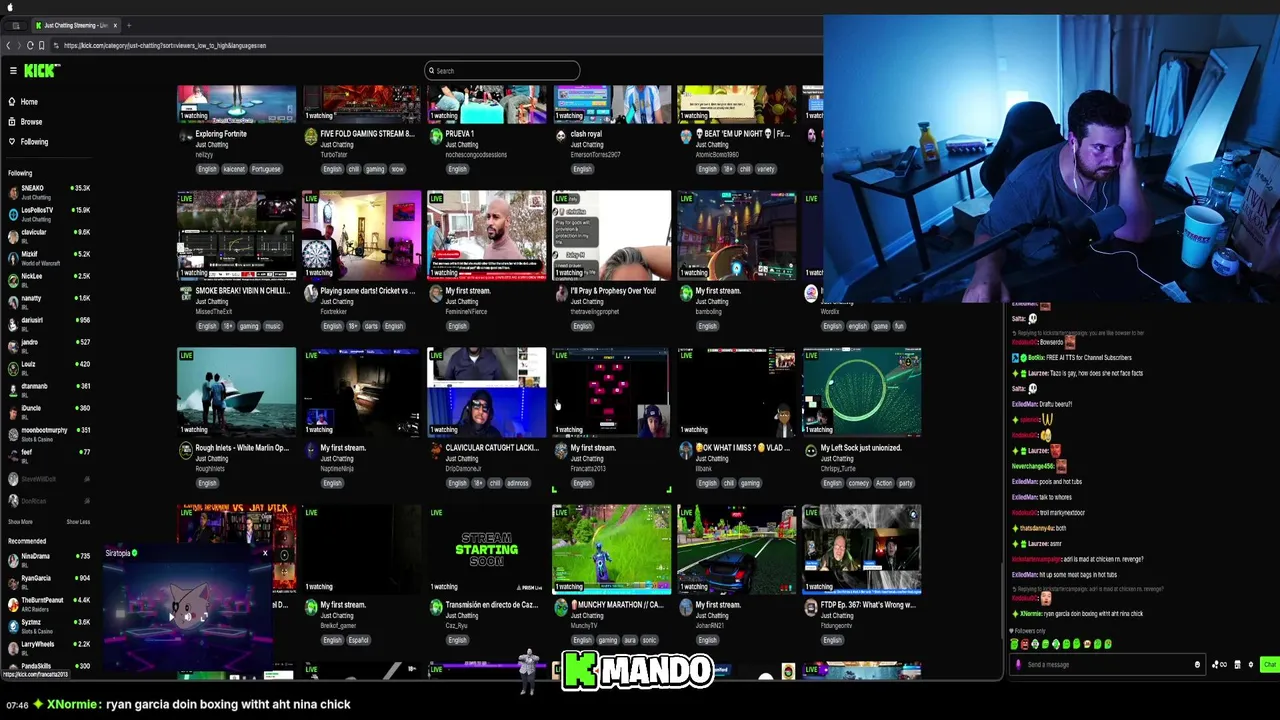The height and width of the screenshot is (720, 1280).
Task: Open SNEAKO's channel in Following list
Action: [x=48, y=191]
